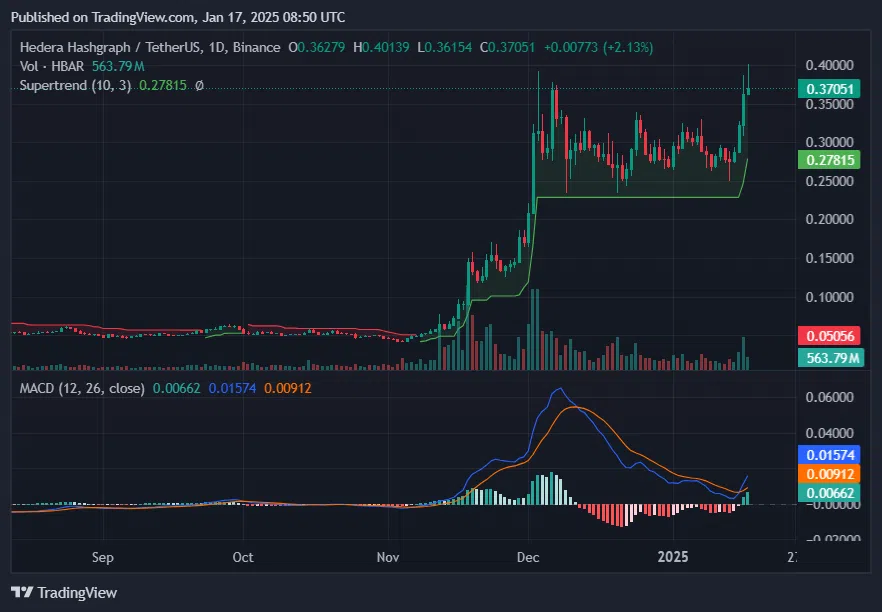Select the Dec label on the time axis
This screenshot has height=612, width=882.
(528, 558)
